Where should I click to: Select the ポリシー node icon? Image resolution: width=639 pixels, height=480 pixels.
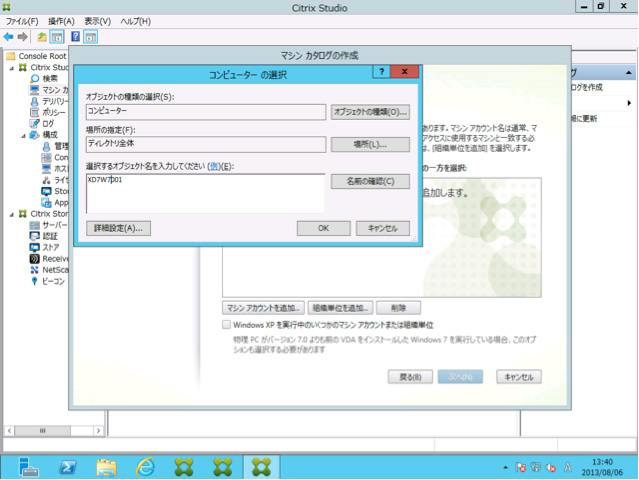pos(35,112)
